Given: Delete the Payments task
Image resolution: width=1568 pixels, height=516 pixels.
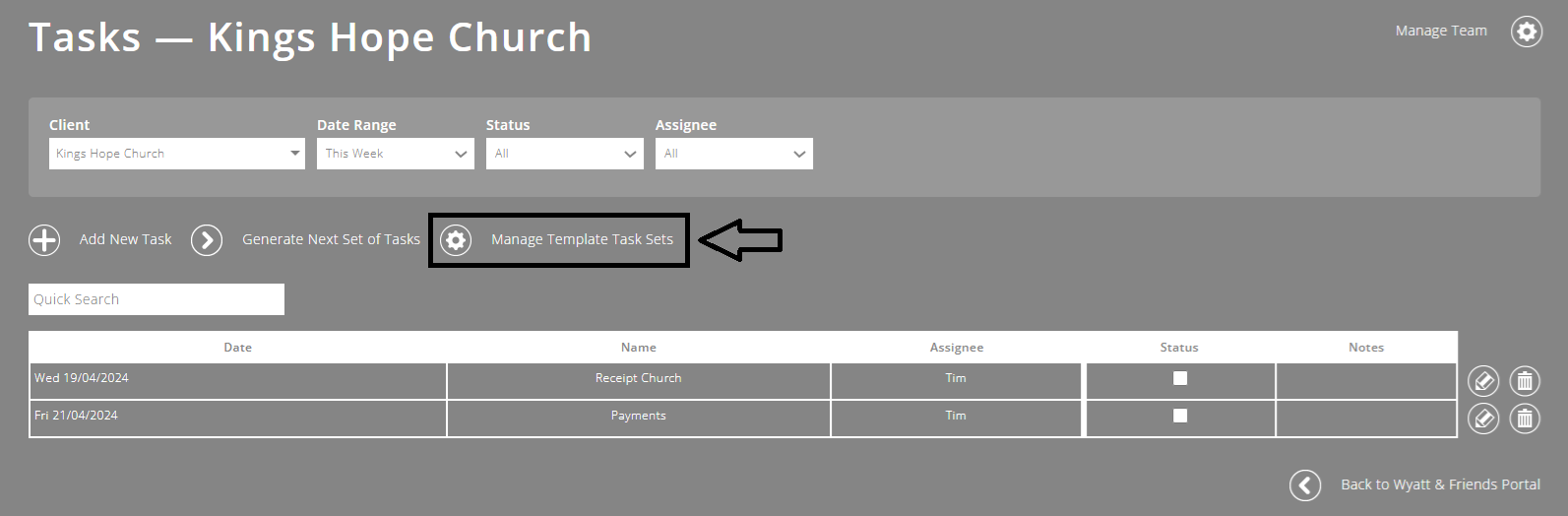Looking at the screenshot, I should pyautogui.click(x=1525, y=419).
